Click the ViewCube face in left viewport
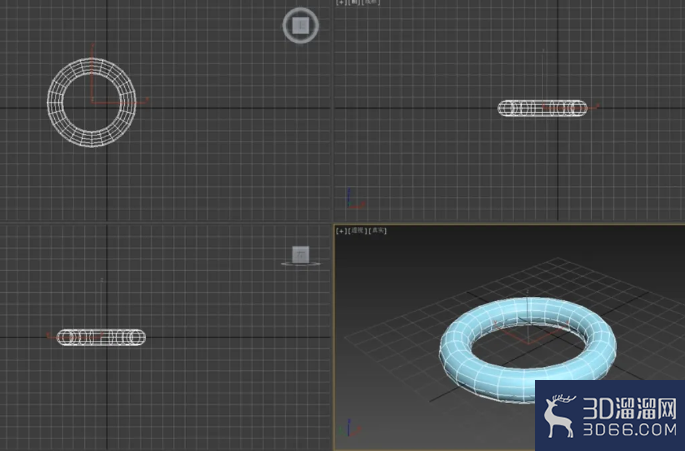Image resolution: width=685 pixels, height=451 pixels. [x=301, y=254]
